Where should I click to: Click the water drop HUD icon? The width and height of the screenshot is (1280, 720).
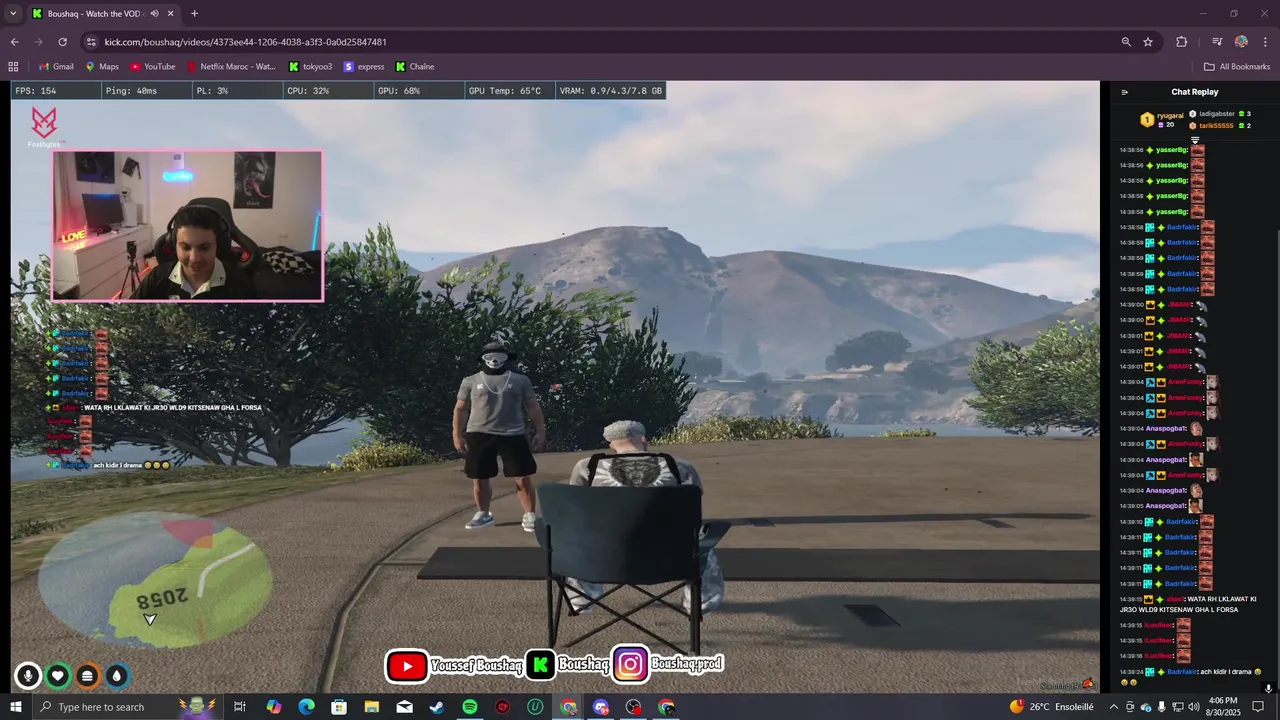click(117, 676)
